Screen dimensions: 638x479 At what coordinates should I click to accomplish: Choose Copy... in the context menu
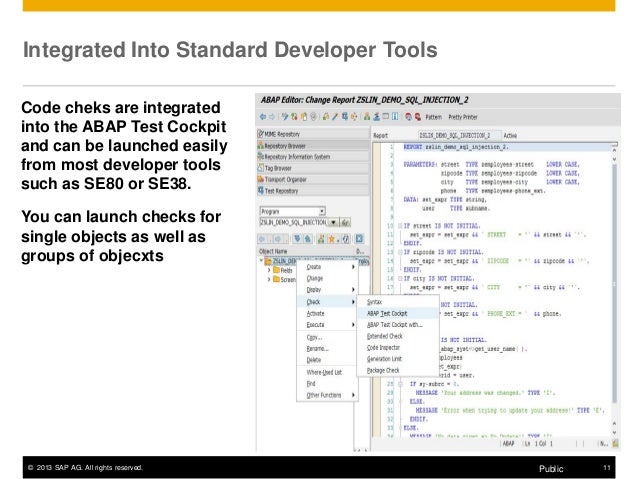point(328,337)
